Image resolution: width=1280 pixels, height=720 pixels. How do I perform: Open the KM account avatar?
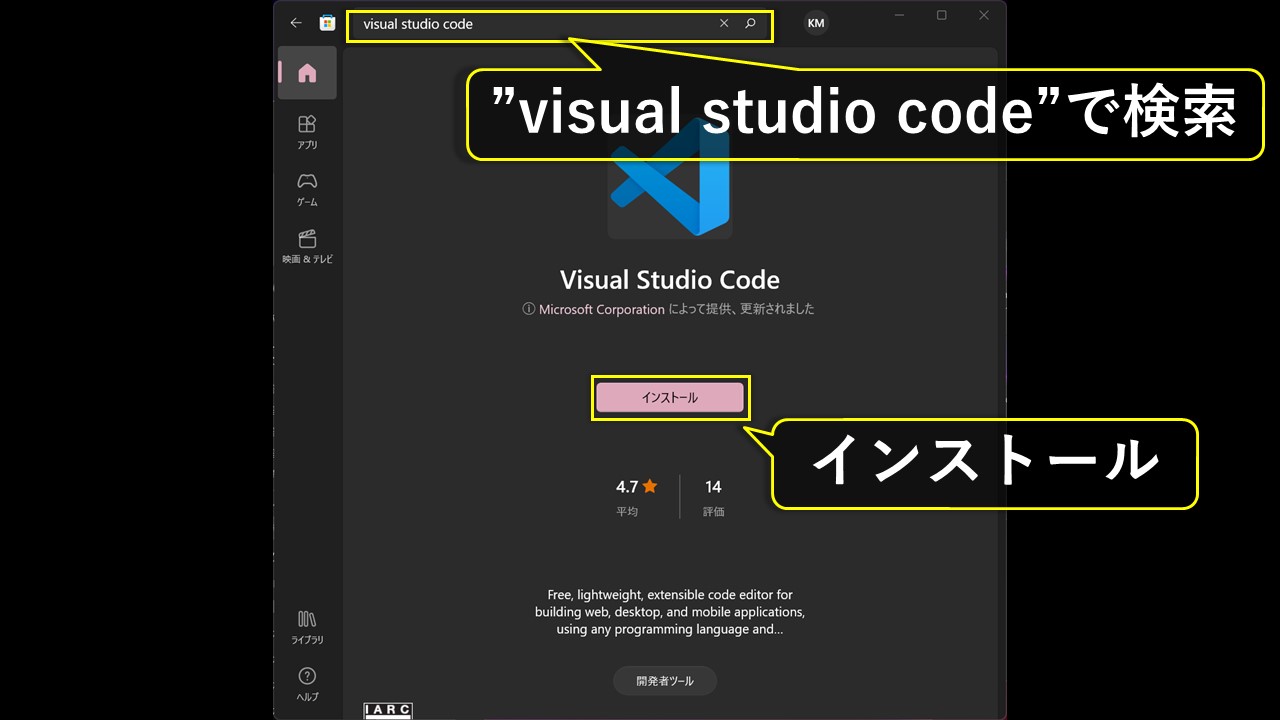point(816,23)
